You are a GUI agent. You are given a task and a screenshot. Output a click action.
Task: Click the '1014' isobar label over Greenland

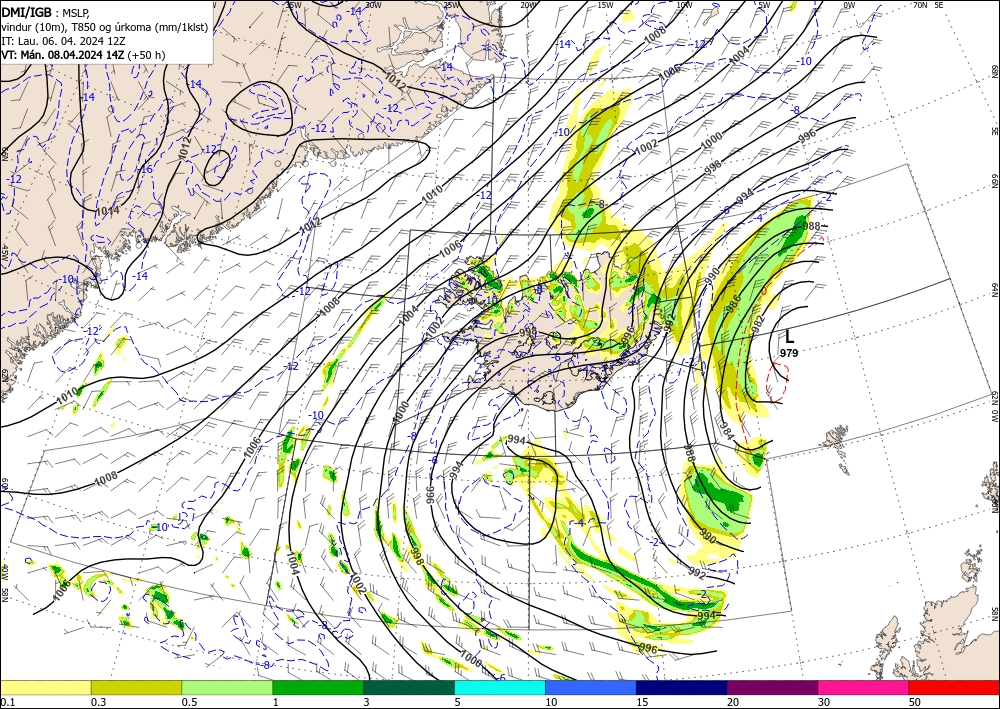pos(107,211)
